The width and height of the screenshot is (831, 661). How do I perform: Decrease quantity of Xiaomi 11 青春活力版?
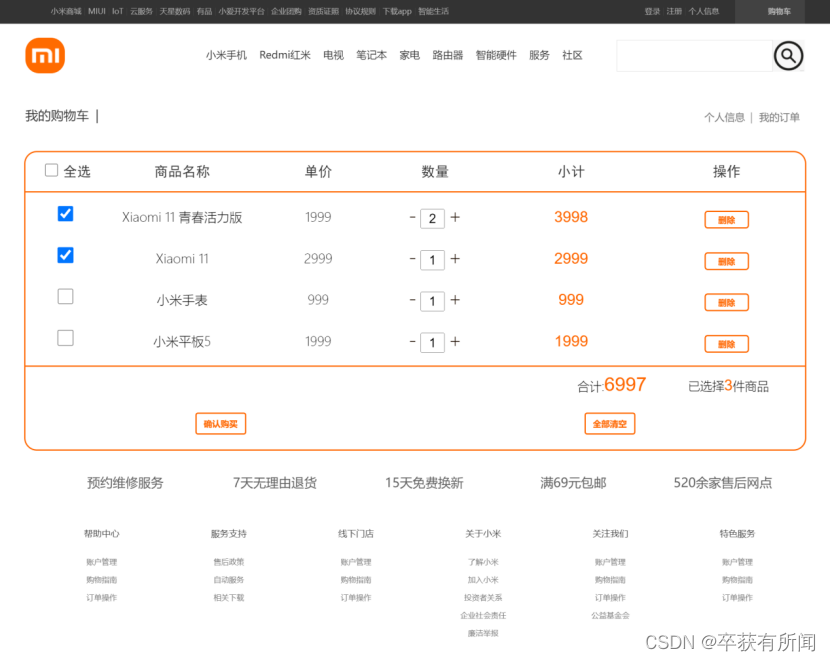(x=412, y=217)
